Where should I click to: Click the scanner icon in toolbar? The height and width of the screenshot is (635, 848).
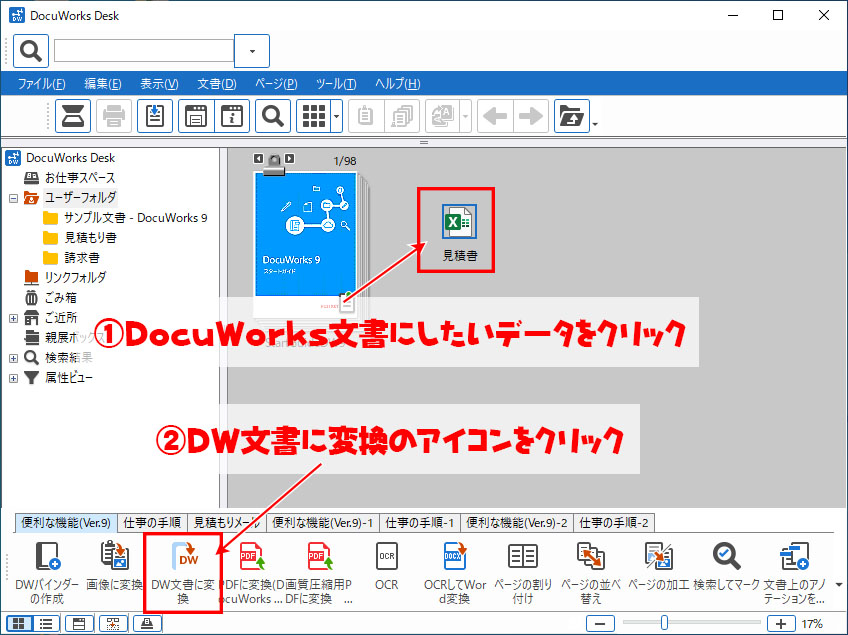(x=72, y=116)
